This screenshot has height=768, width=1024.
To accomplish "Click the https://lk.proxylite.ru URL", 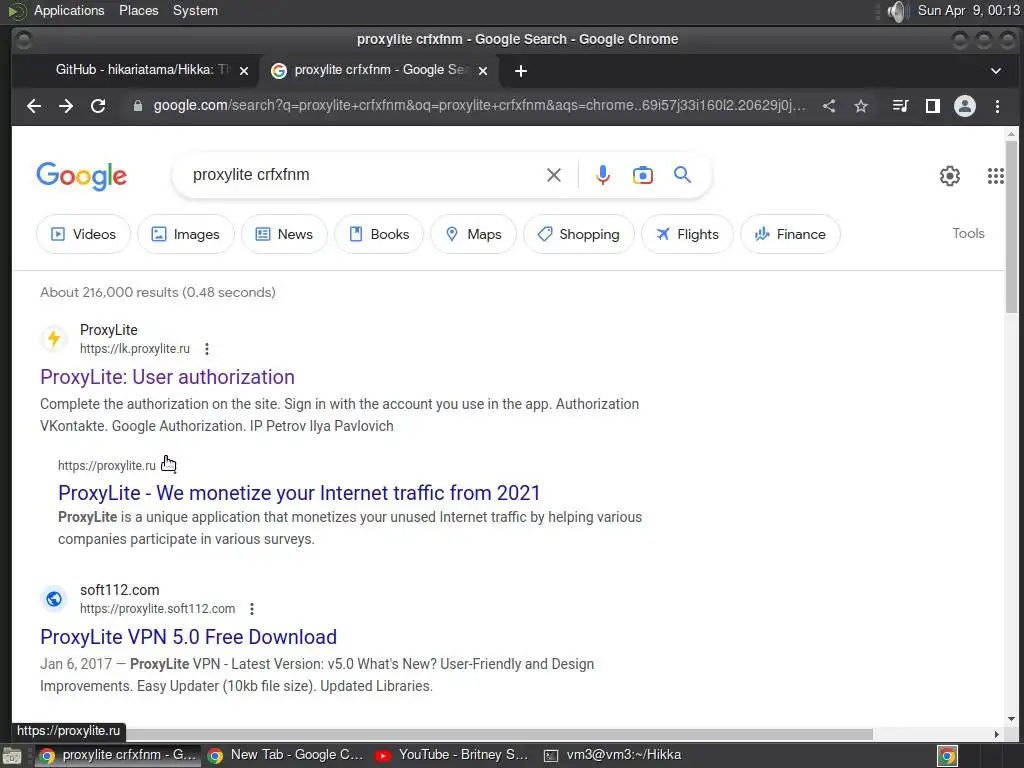I will [135, 349].
